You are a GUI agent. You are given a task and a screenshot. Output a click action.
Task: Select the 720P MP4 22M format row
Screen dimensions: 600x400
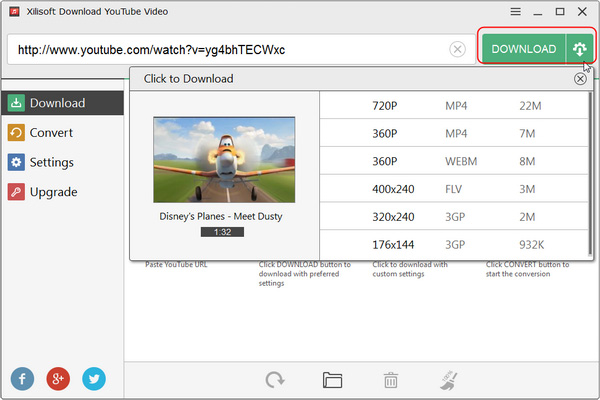tap(454, 105)
